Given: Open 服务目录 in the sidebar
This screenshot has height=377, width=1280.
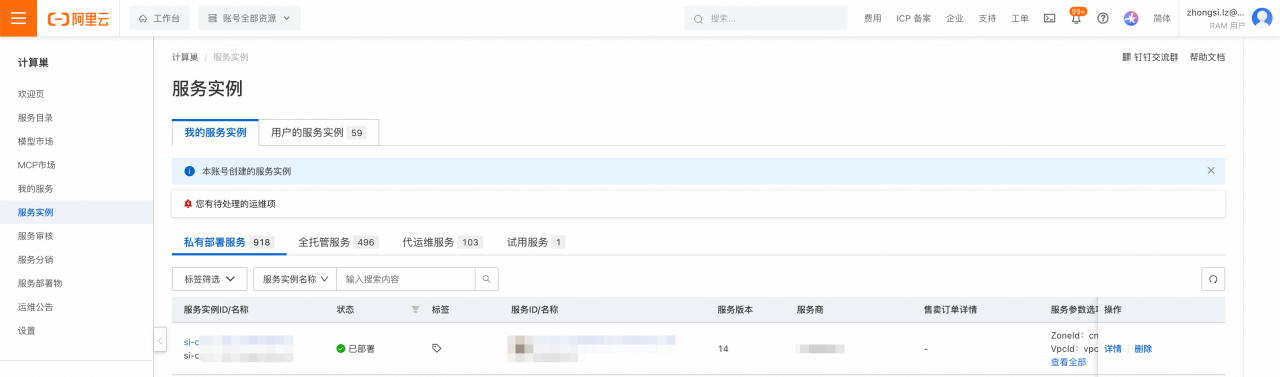Looking at the screenshot, I should (35, 117).
